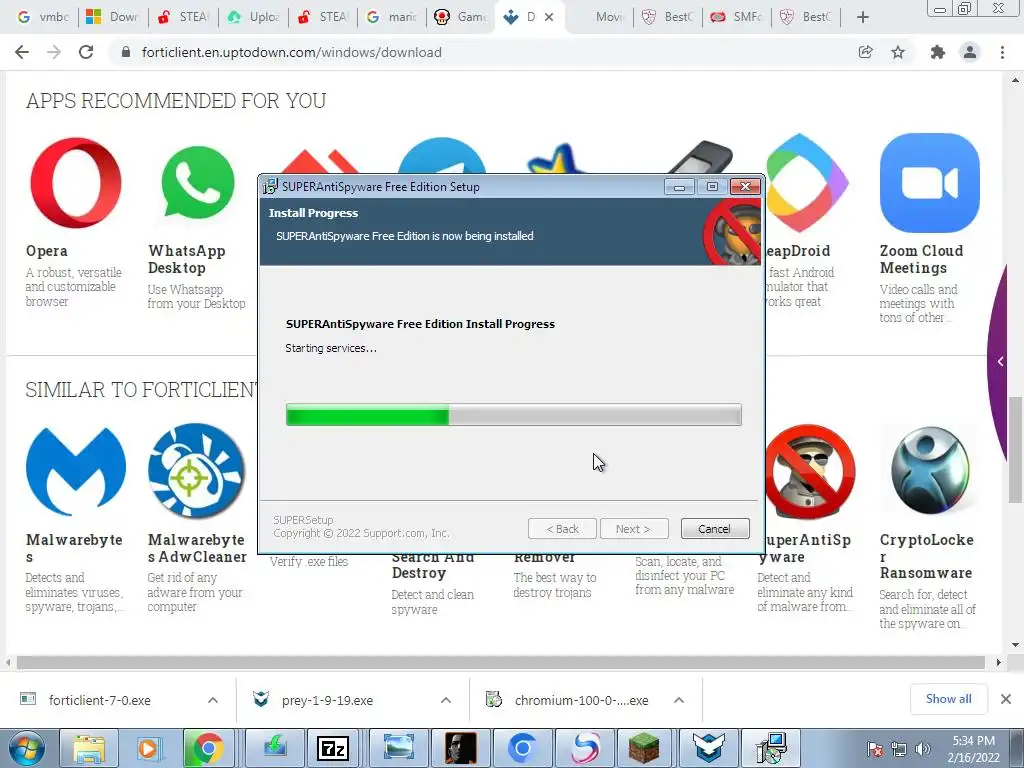Switch to the Uploa tab
1024x768 pixels.
(253, 17)
